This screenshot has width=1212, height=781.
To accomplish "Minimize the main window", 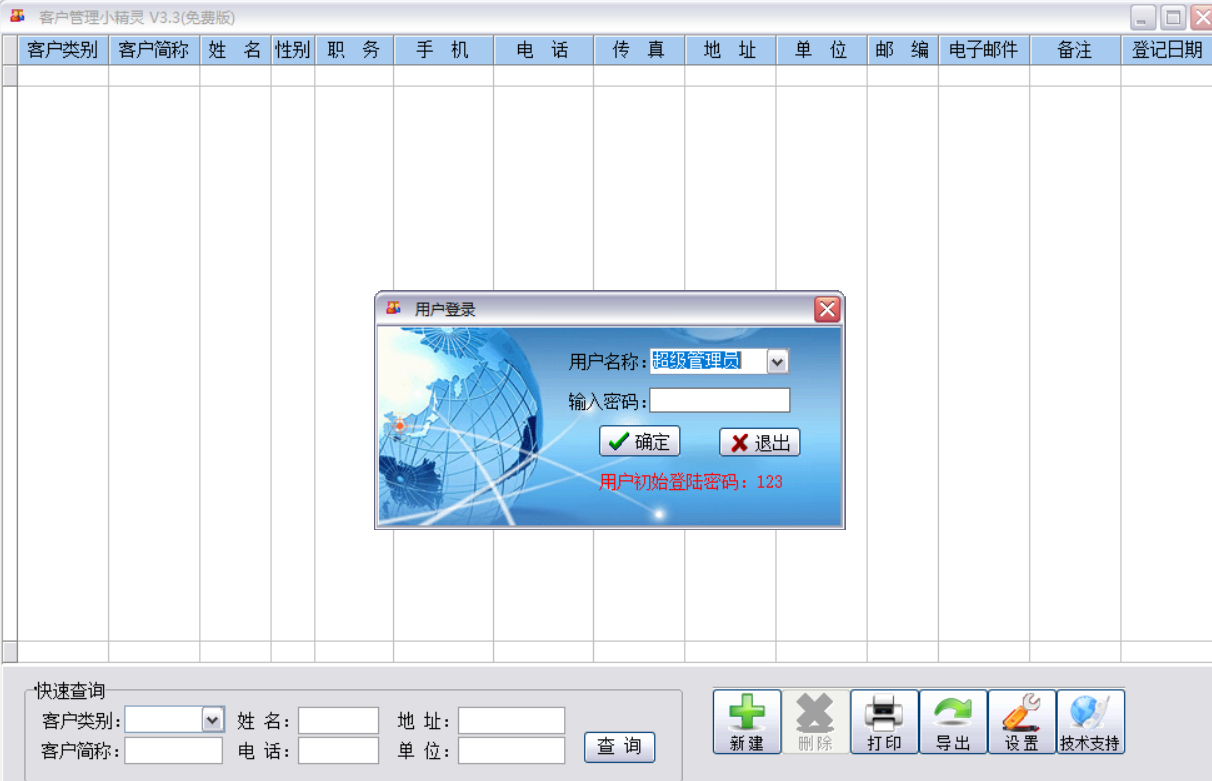I will point(1143,17).
